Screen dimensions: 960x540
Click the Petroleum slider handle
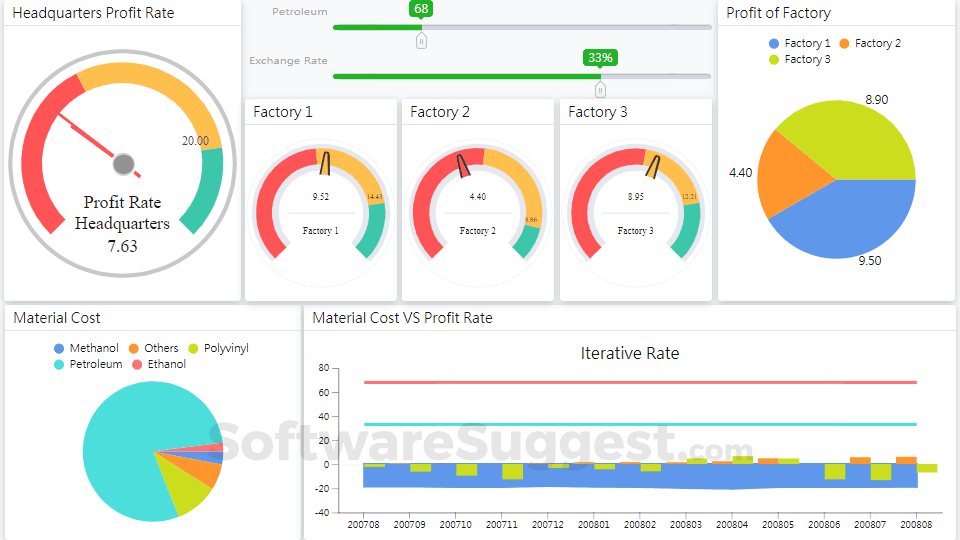pos(421,41)
